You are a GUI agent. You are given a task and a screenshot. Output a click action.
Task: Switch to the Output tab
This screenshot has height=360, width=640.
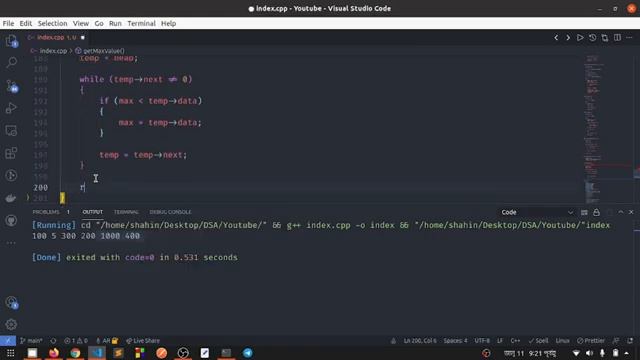[x=93, y=212]
